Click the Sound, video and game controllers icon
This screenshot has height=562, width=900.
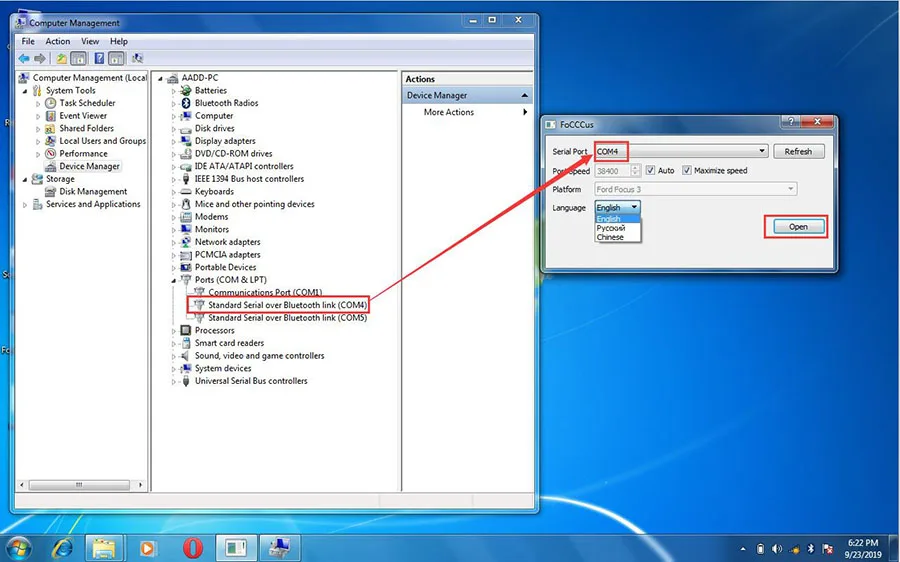point(185,355)
